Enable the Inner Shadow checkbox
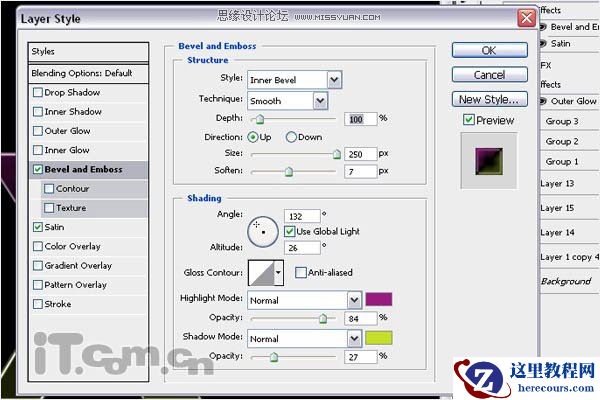 pos(38,112)
